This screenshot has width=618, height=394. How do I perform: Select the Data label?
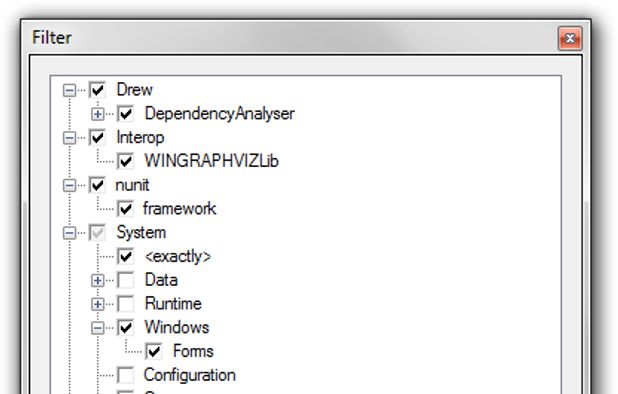pyautogui.click(x=161, y=280)
